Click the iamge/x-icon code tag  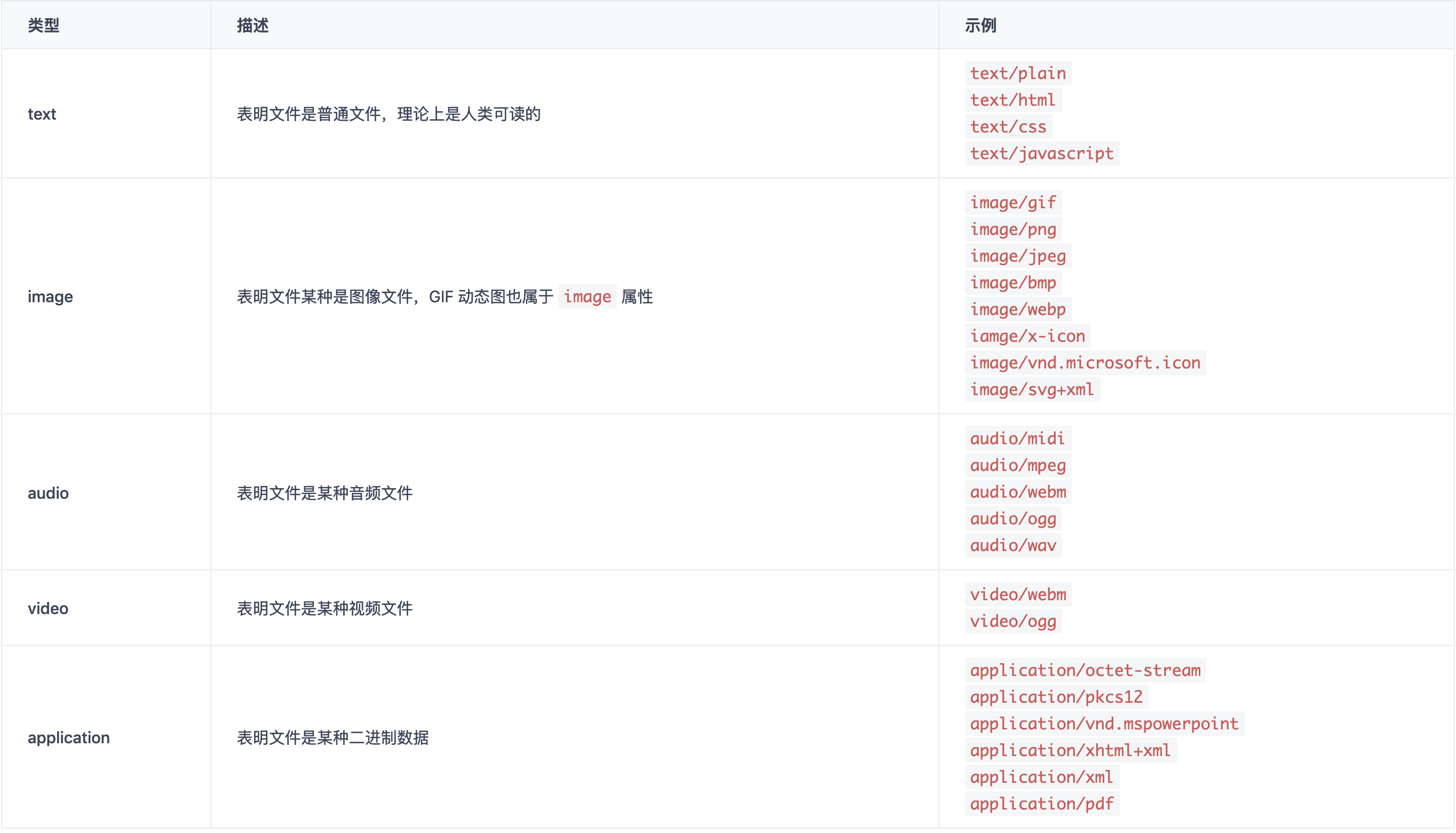coord(1027,336)
